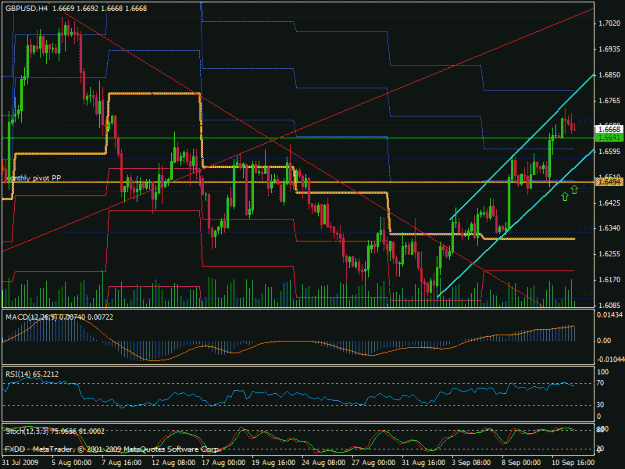Click the Fibonacci 61.8 level label
Screen dimensions: 625x469
pyautogui.click(x=586, y=121)
